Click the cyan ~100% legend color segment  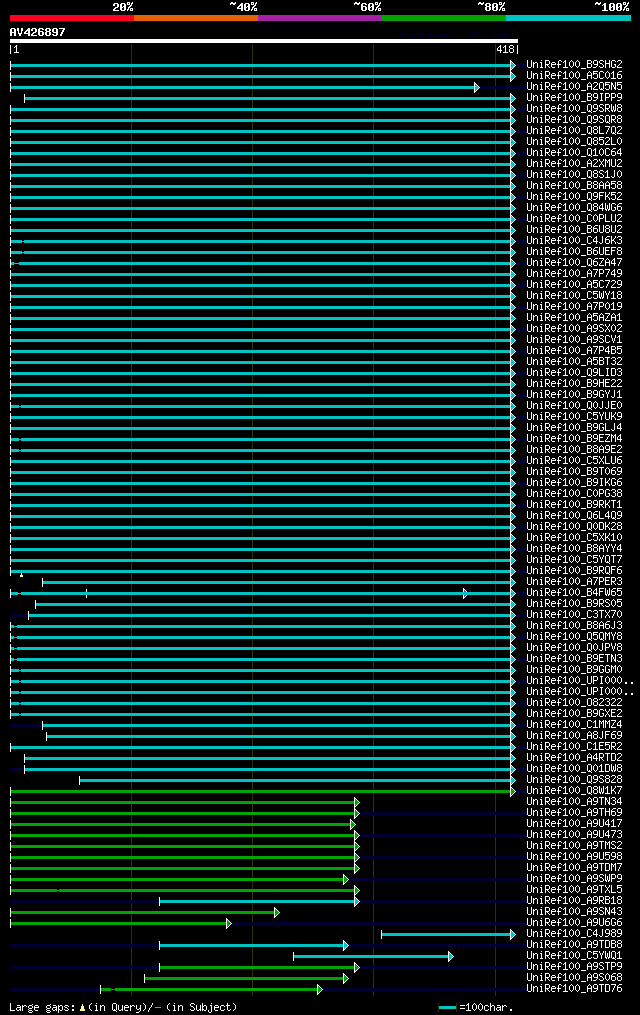coord(568,18)
